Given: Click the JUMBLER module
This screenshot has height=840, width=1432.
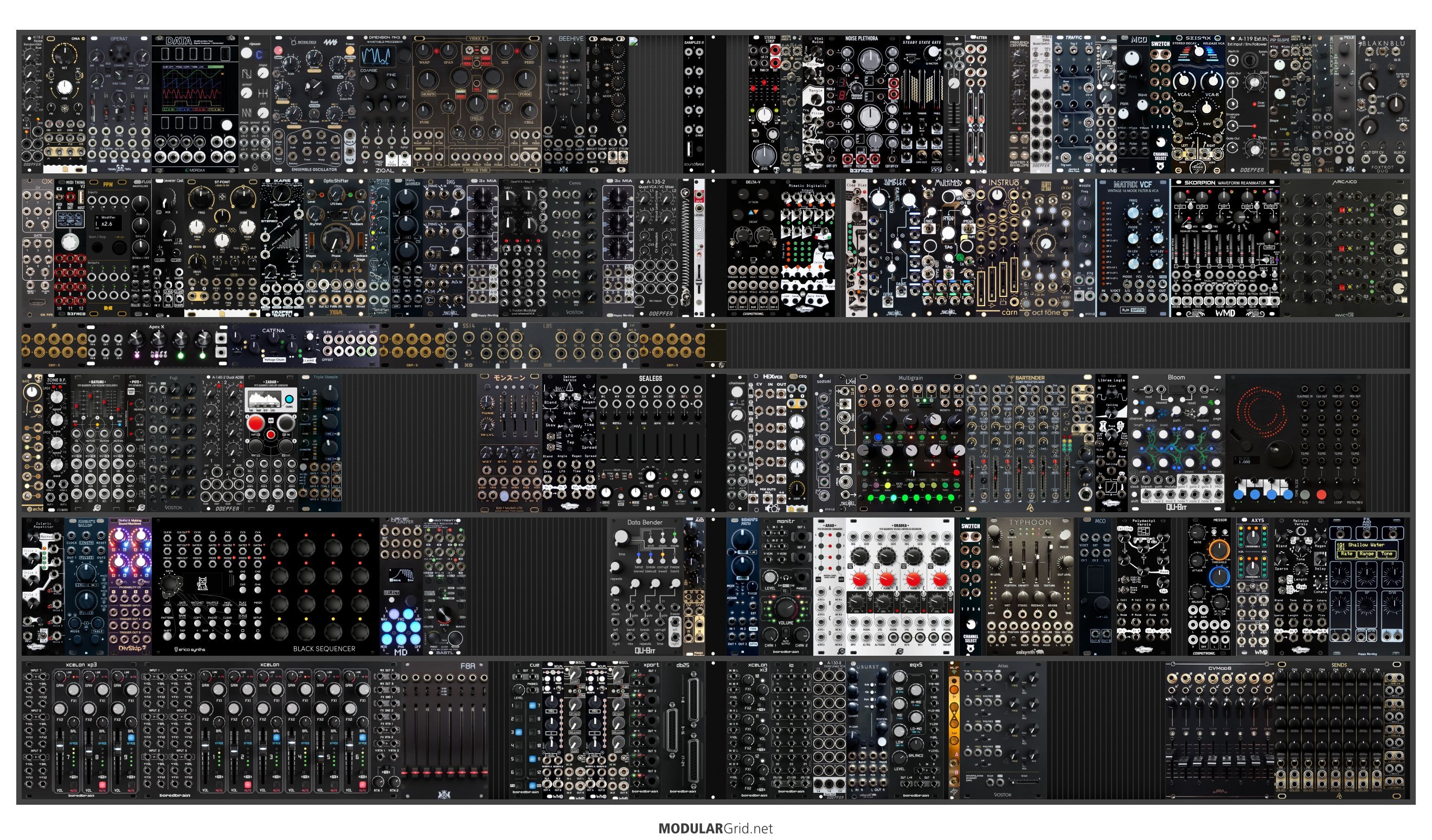Looking at the screenshot, I should point(895,248).
